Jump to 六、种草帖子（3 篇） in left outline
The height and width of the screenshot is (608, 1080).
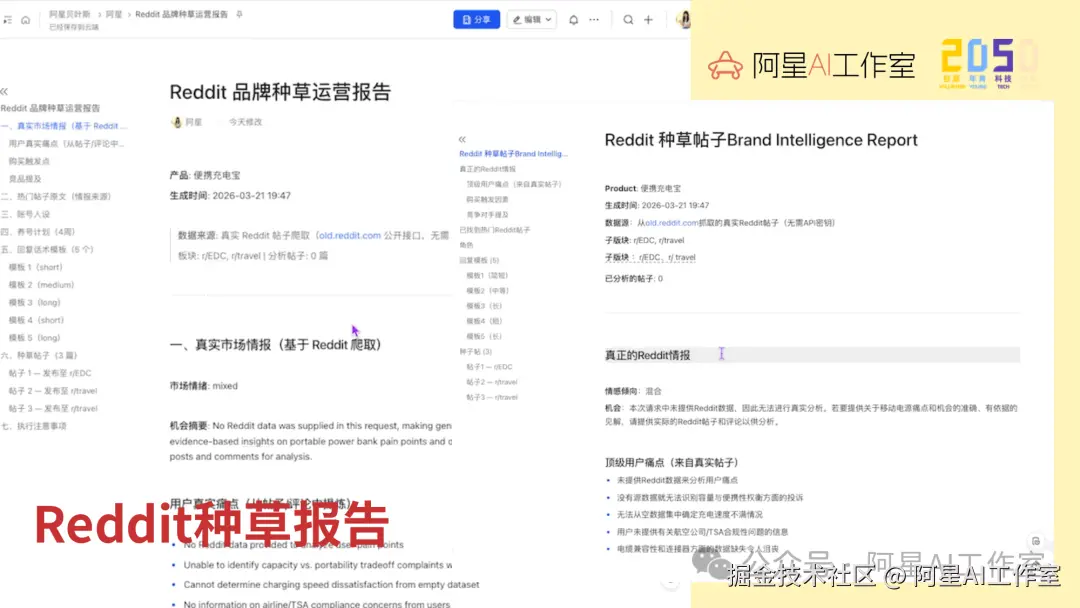coord(39,355)
